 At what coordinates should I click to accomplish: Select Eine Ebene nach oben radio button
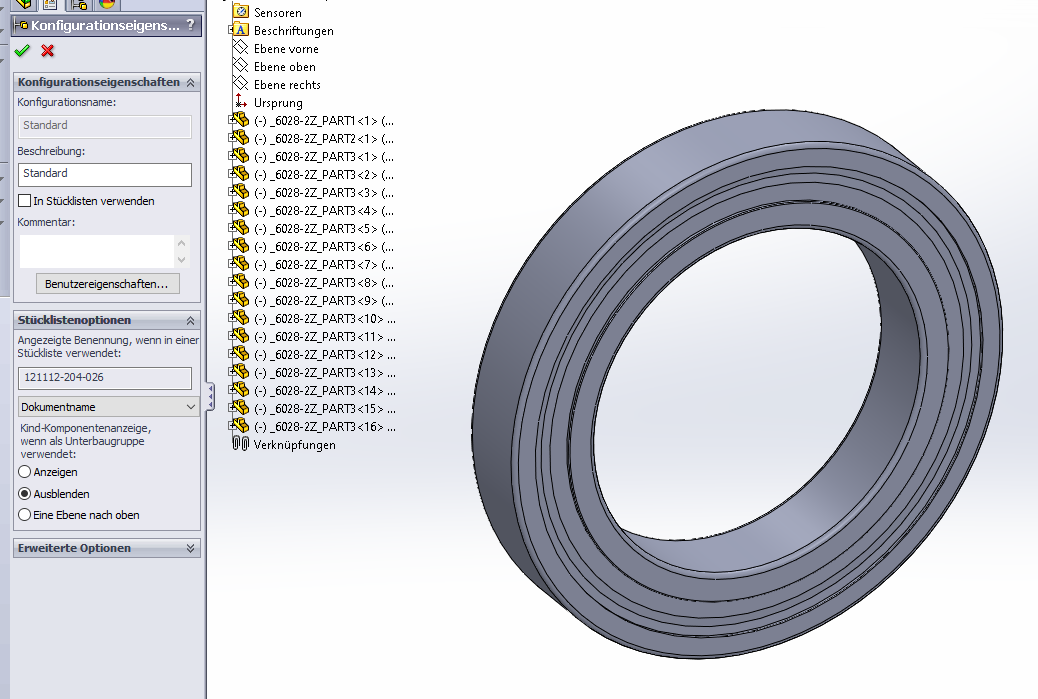(24, 515)
